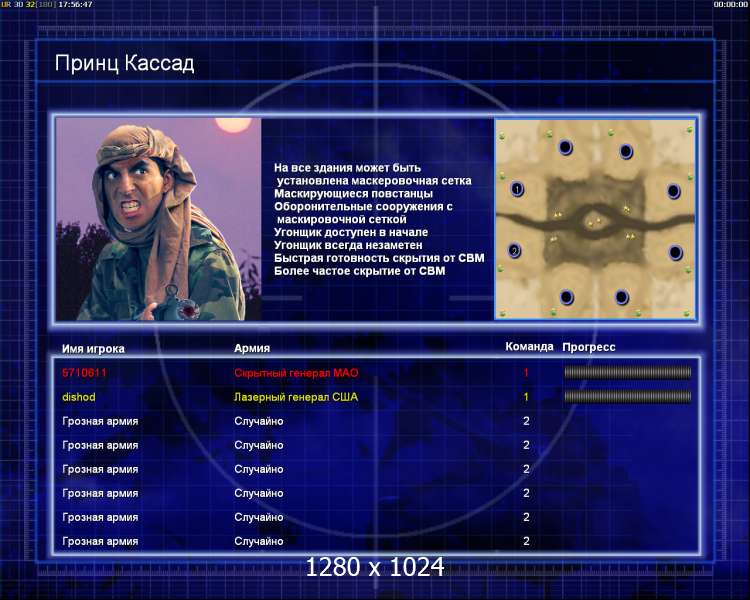Click the 00:00:00 timer

pyautogui.click(x=730, y=4)
